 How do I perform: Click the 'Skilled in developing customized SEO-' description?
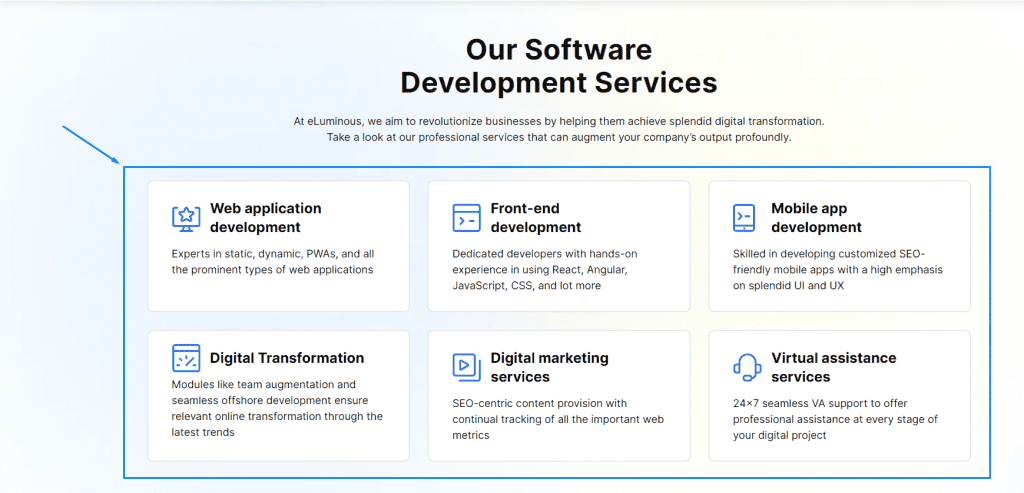(x=838, y=270)
